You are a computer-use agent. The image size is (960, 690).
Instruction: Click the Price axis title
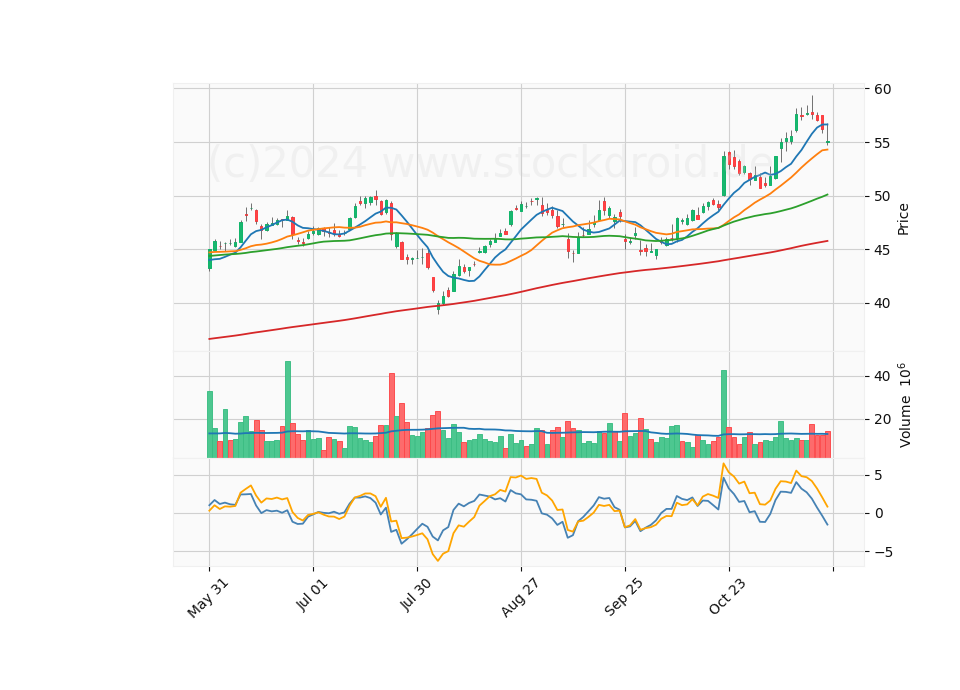pos(902,219)
